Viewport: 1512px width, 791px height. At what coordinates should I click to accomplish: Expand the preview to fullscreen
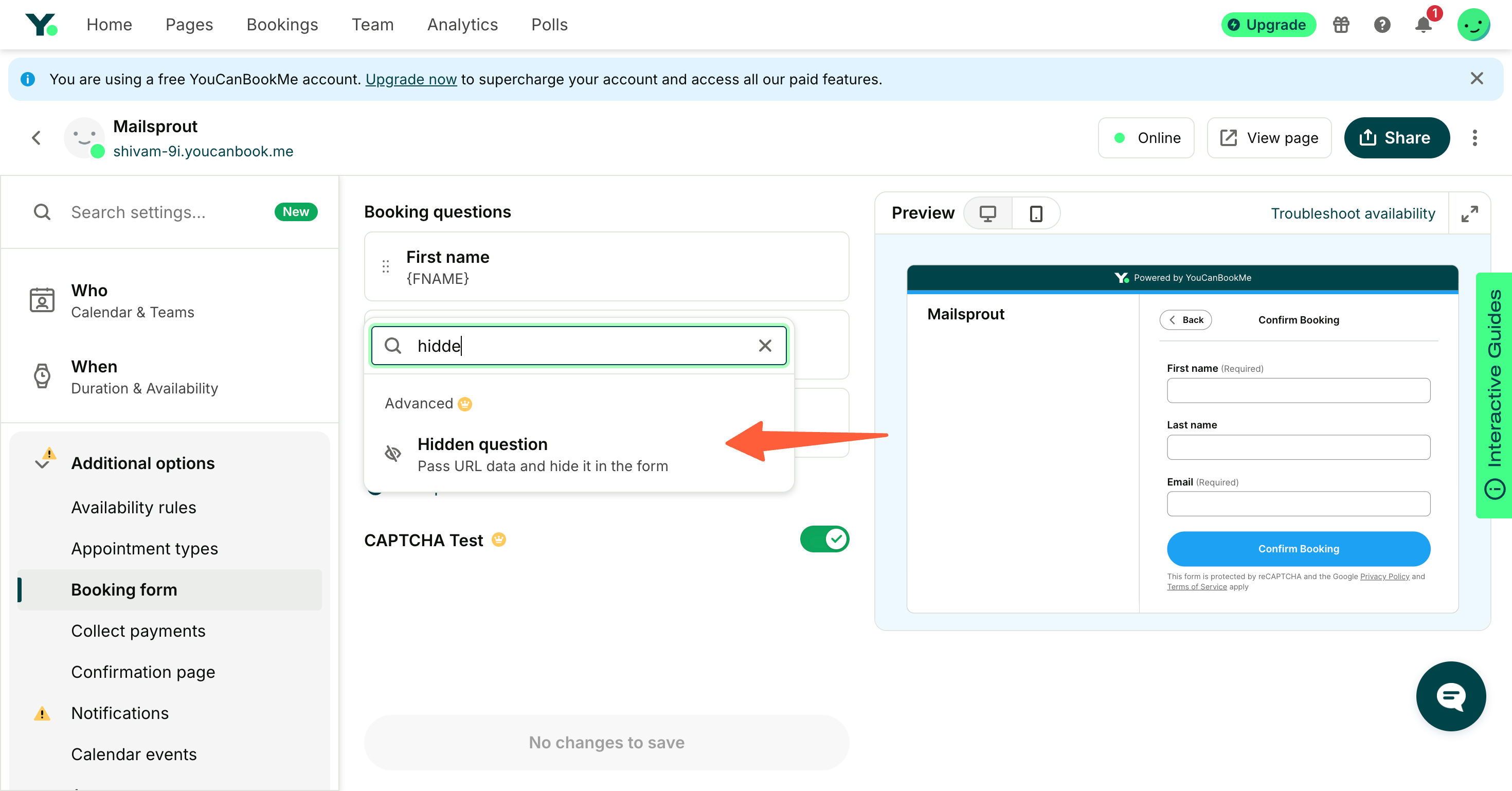pos(1469,213)
